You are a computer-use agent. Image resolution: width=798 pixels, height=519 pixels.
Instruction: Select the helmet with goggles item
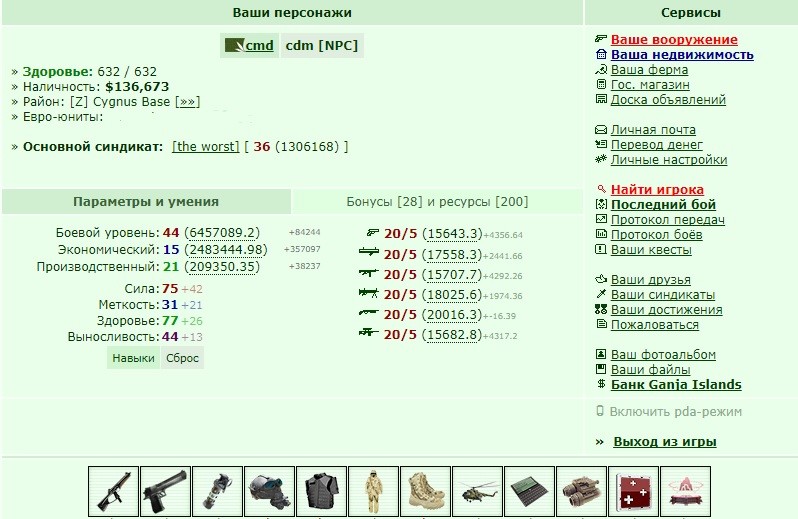pos(269,492)
